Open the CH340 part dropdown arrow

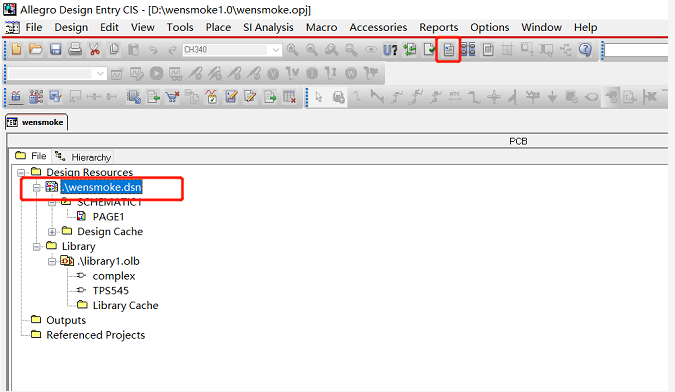pyautogui.click(x=276, y=50)
